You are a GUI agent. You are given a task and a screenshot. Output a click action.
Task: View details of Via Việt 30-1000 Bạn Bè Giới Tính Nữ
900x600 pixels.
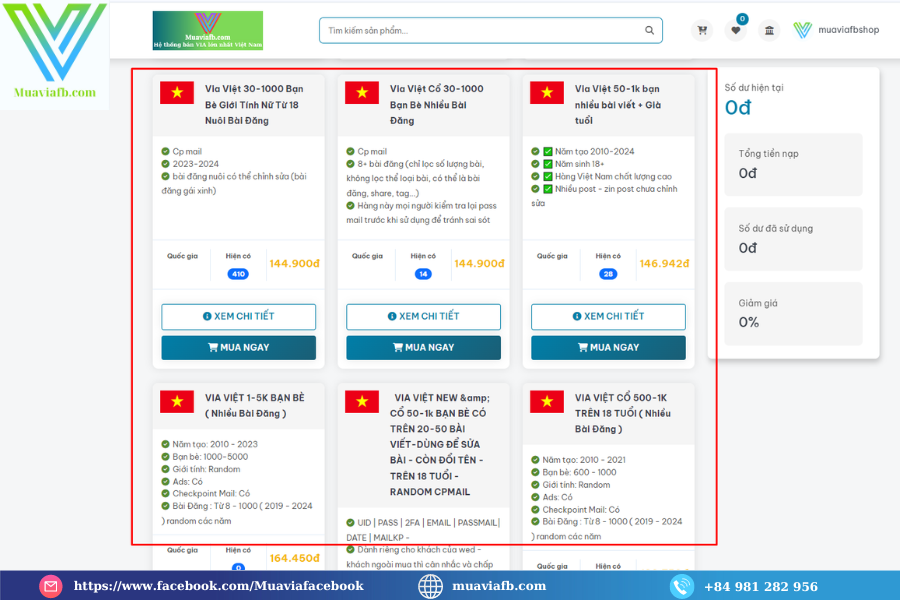point(239,316)
